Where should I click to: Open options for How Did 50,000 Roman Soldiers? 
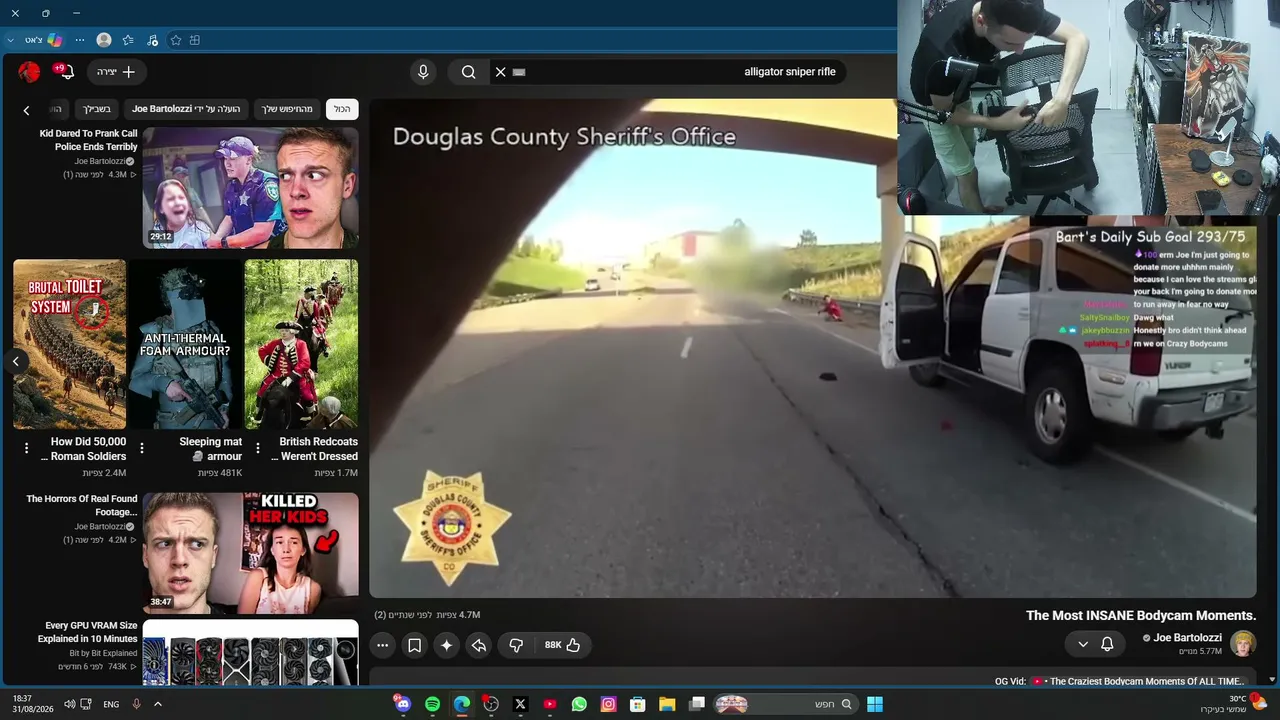coord(26,448)
